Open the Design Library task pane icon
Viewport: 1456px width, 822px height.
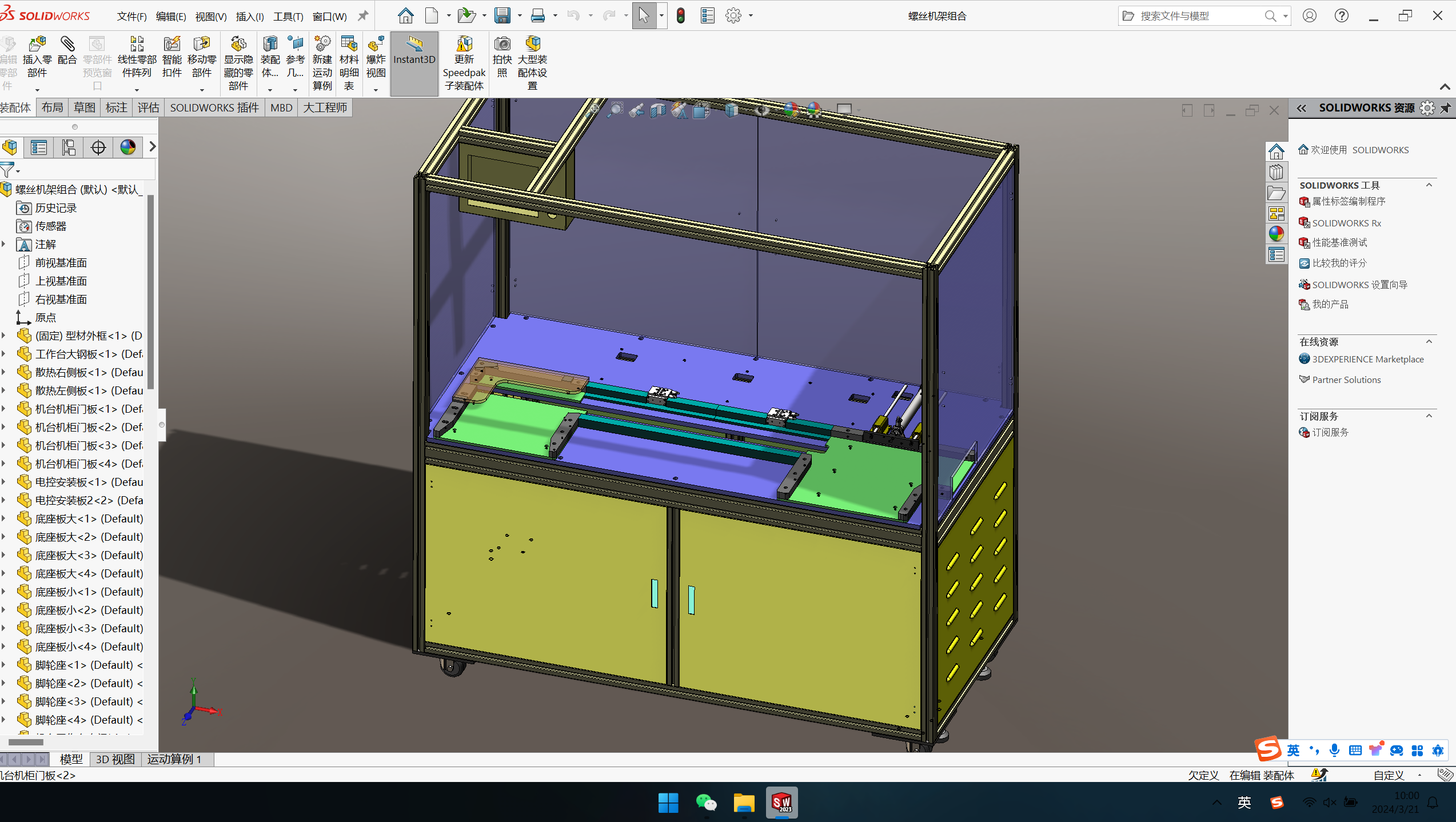click(x=1276, y=172)
